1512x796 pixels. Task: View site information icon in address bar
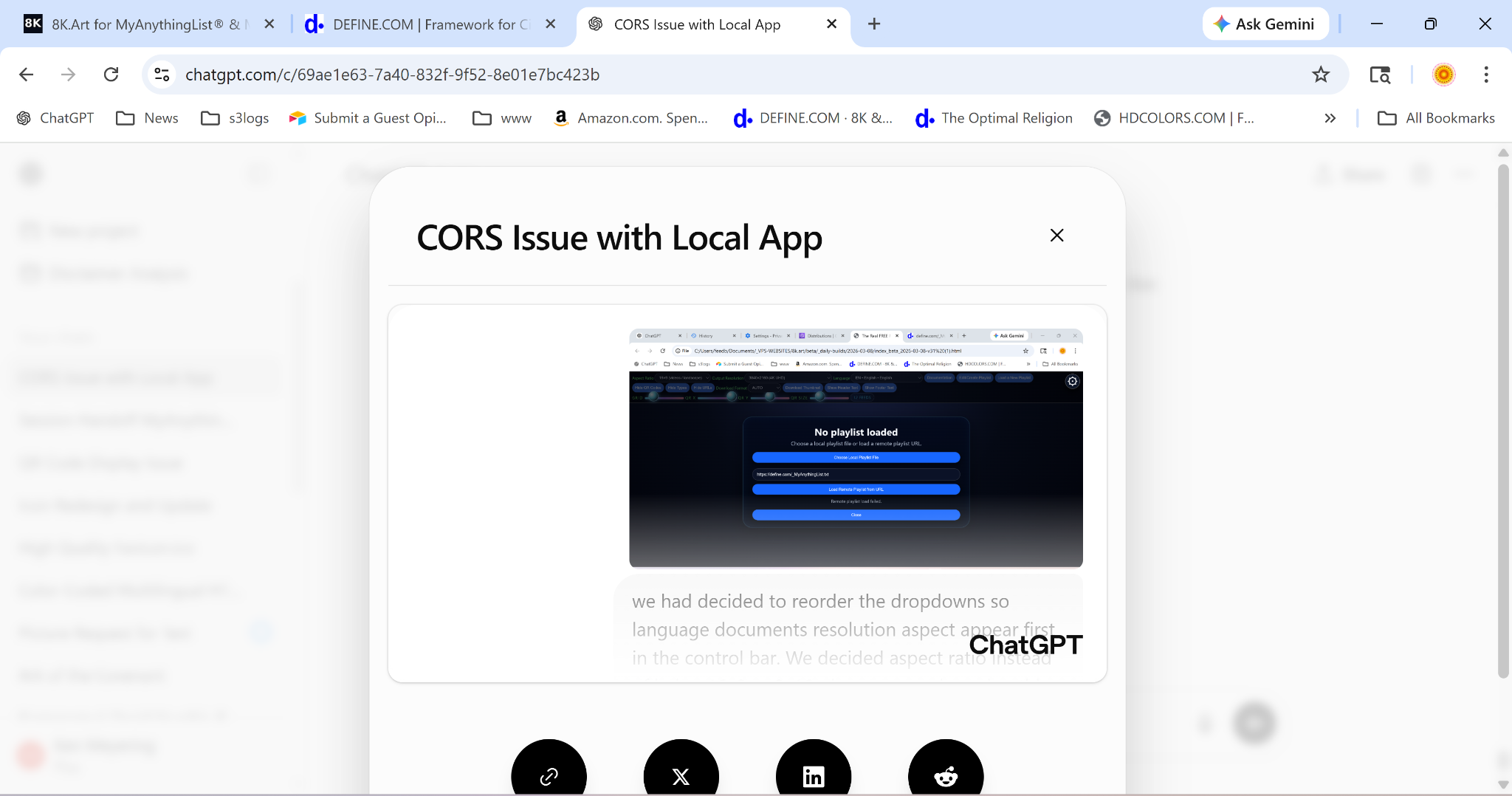(x=162, y=75)
